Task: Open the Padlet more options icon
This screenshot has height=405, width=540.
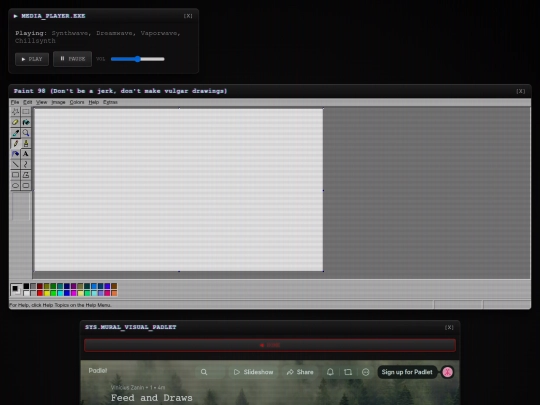Action: 366,372
